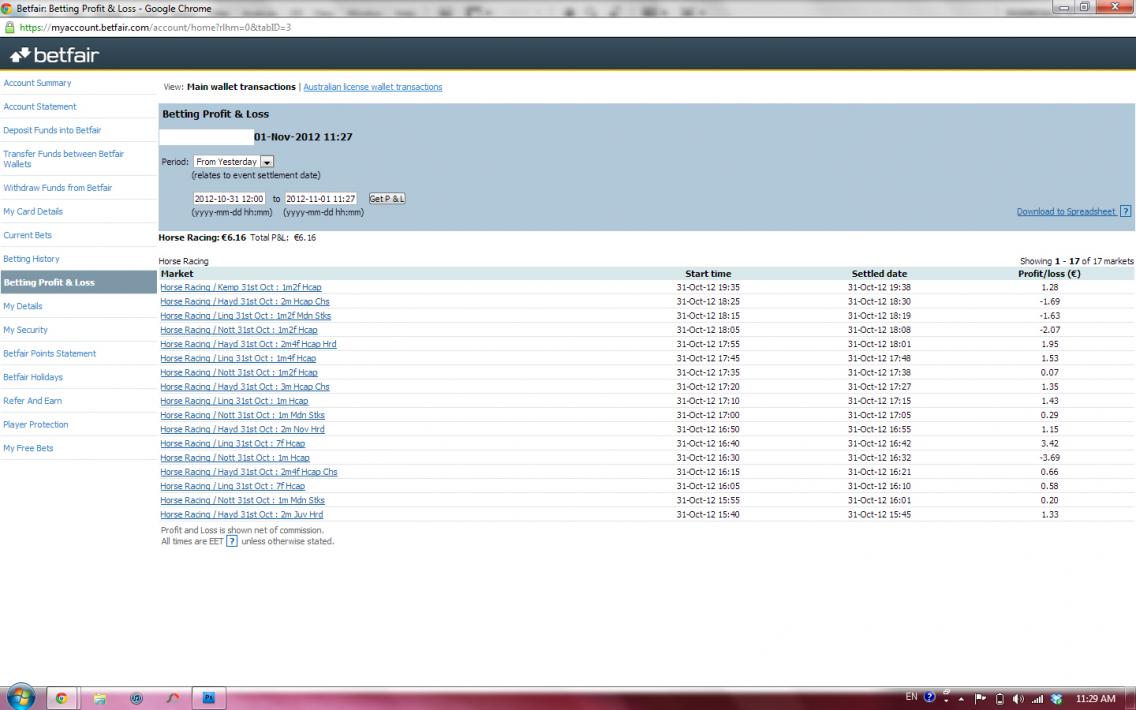Click the Settled date column header

879,274
